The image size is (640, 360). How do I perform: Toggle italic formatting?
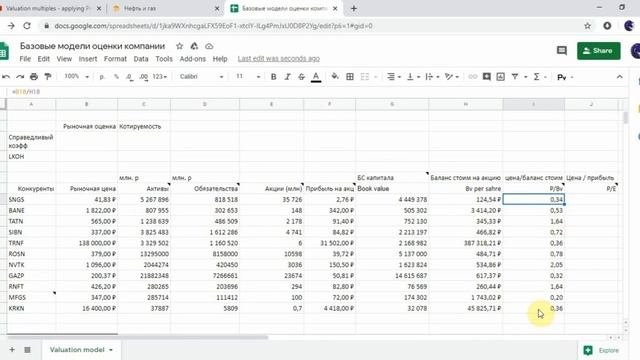click(x=287, y=77)
